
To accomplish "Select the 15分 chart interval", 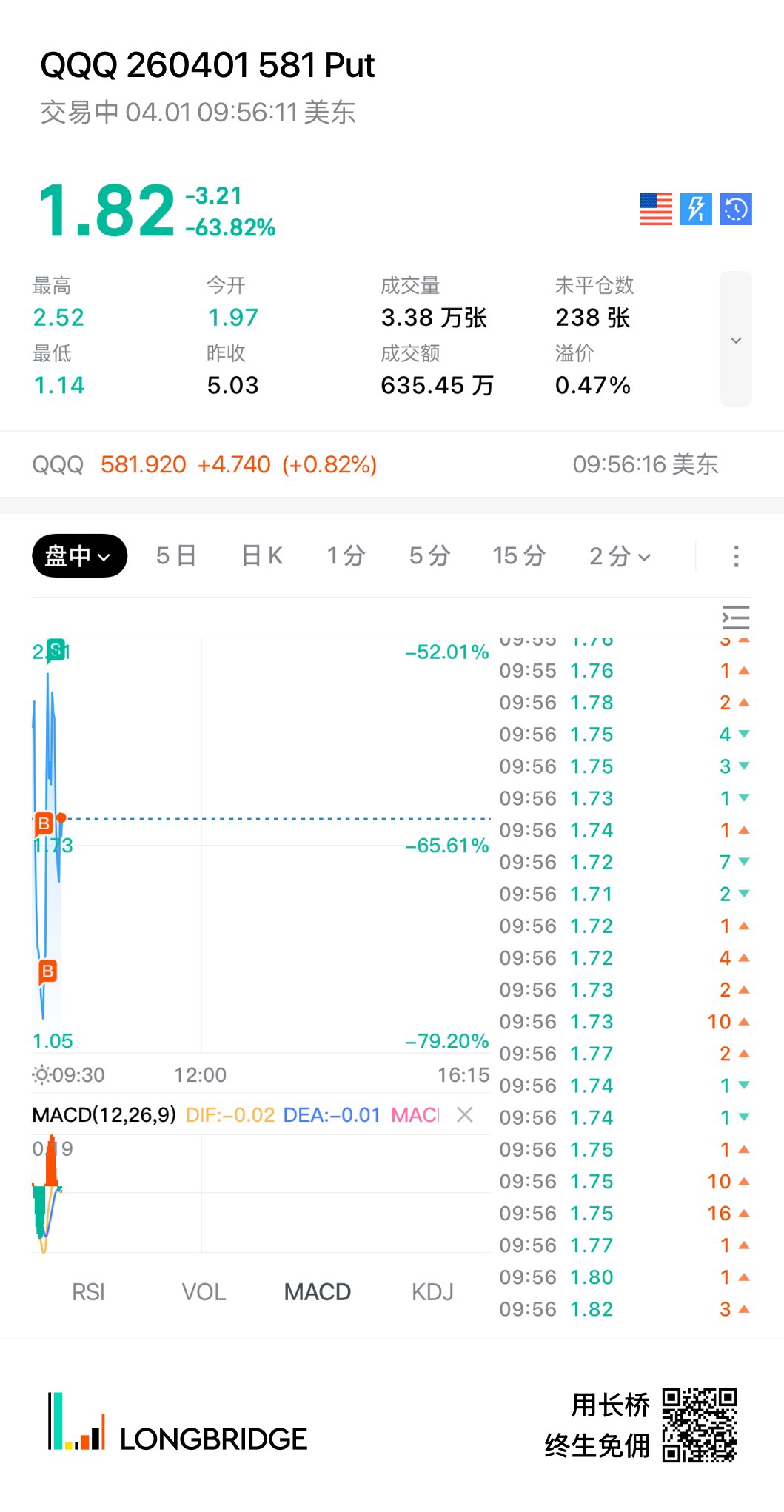I will click(519, 556).
